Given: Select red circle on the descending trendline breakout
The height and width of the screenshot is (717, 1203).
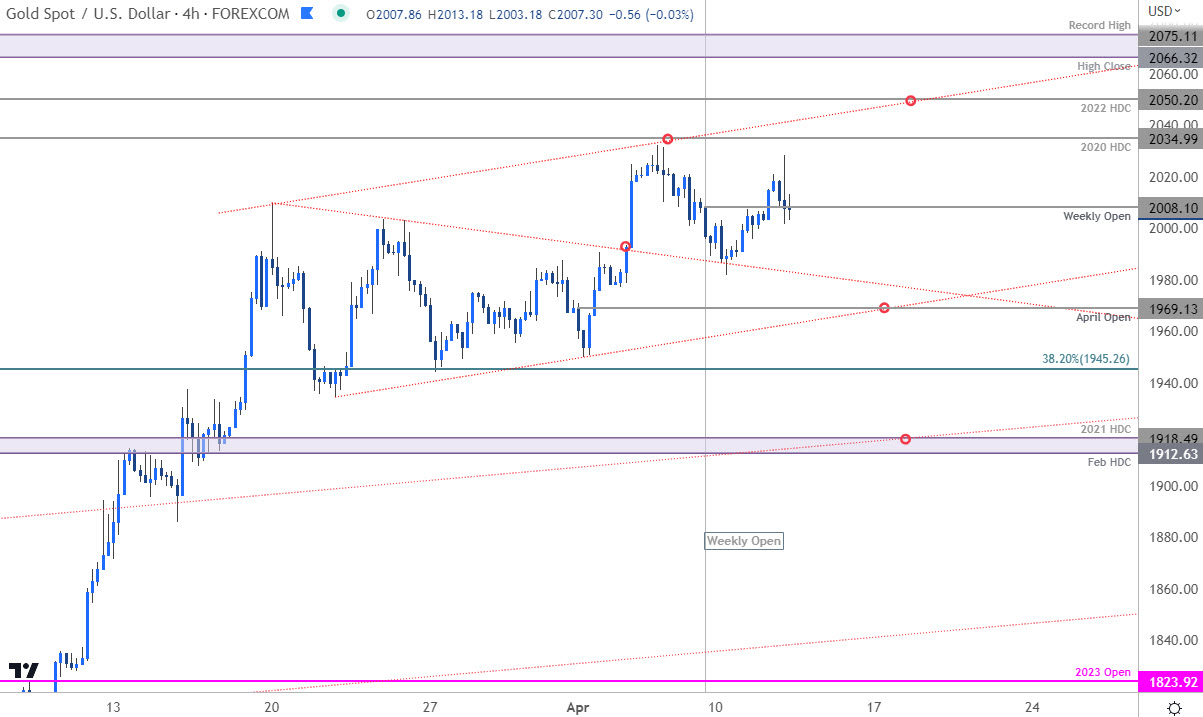Looking at the screenshot, I should coord(626,246).
